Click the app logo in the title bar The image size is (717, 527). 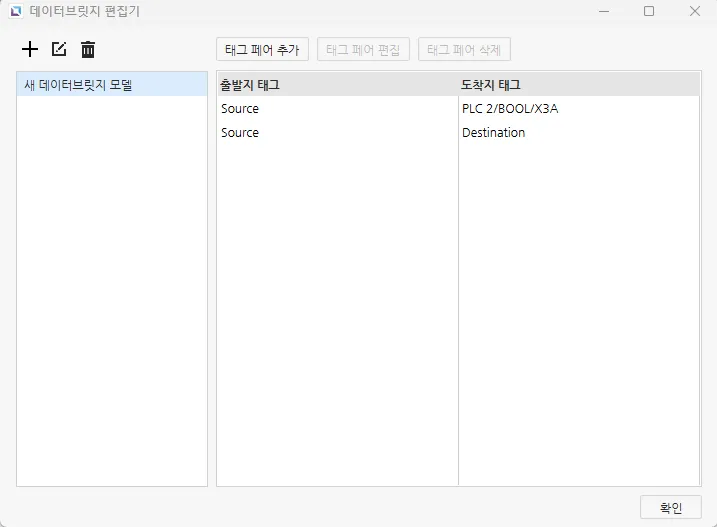pyautogui.click(x=15, y=12)
